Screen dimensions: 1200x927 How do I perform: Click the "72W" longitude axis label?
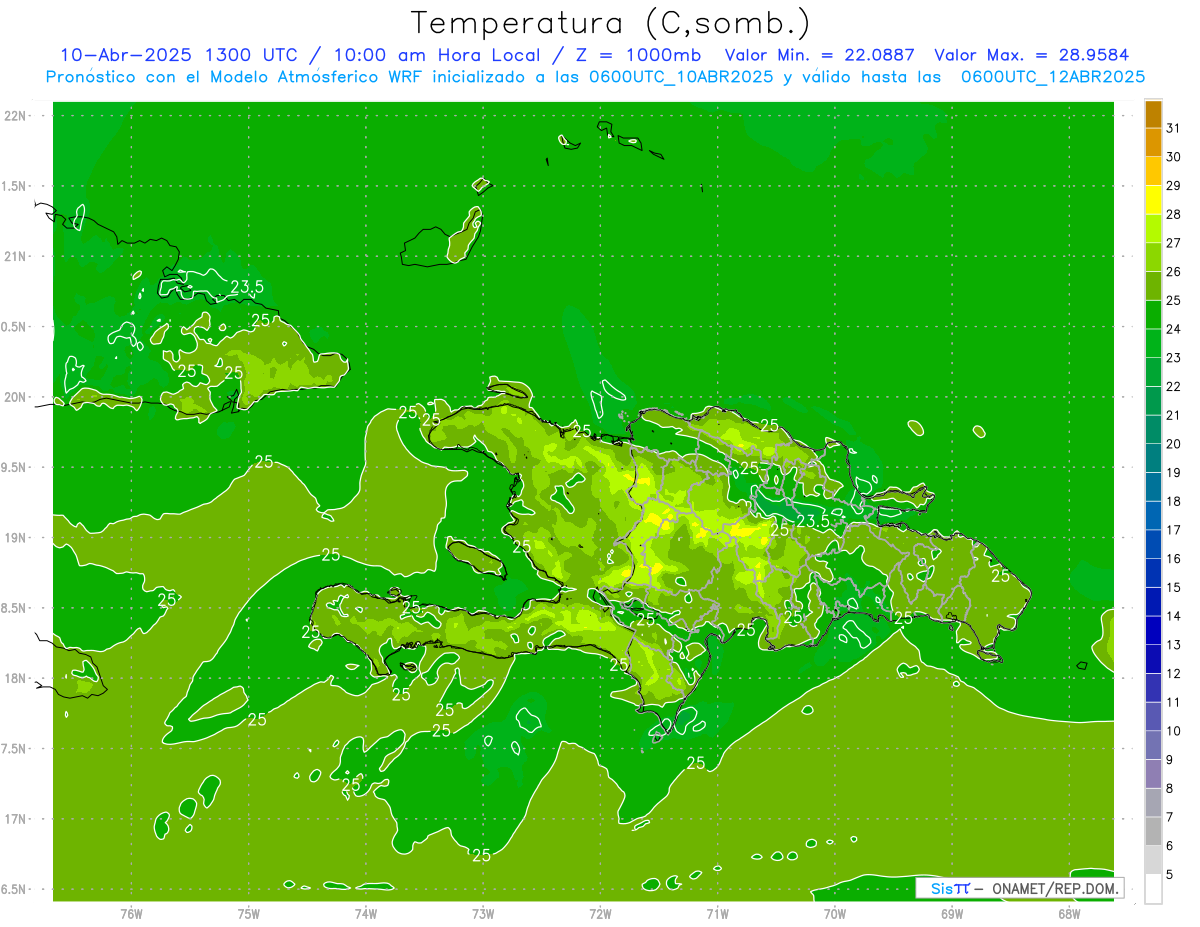600,914
